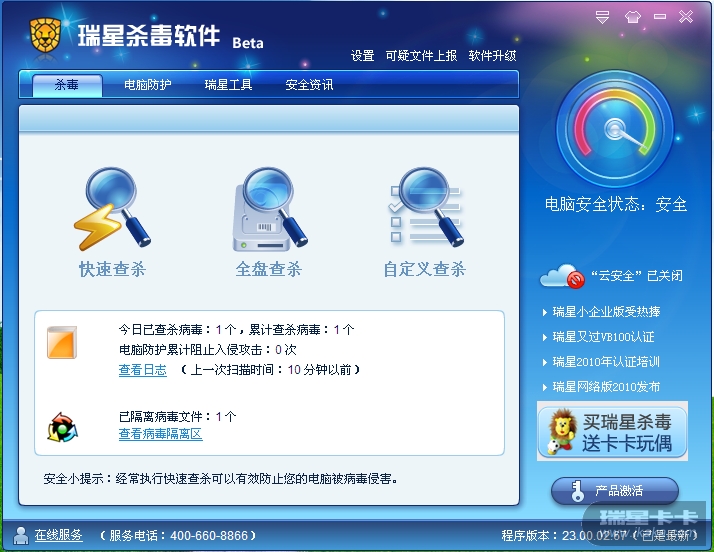Click the 全盘查杀 label

269,269
